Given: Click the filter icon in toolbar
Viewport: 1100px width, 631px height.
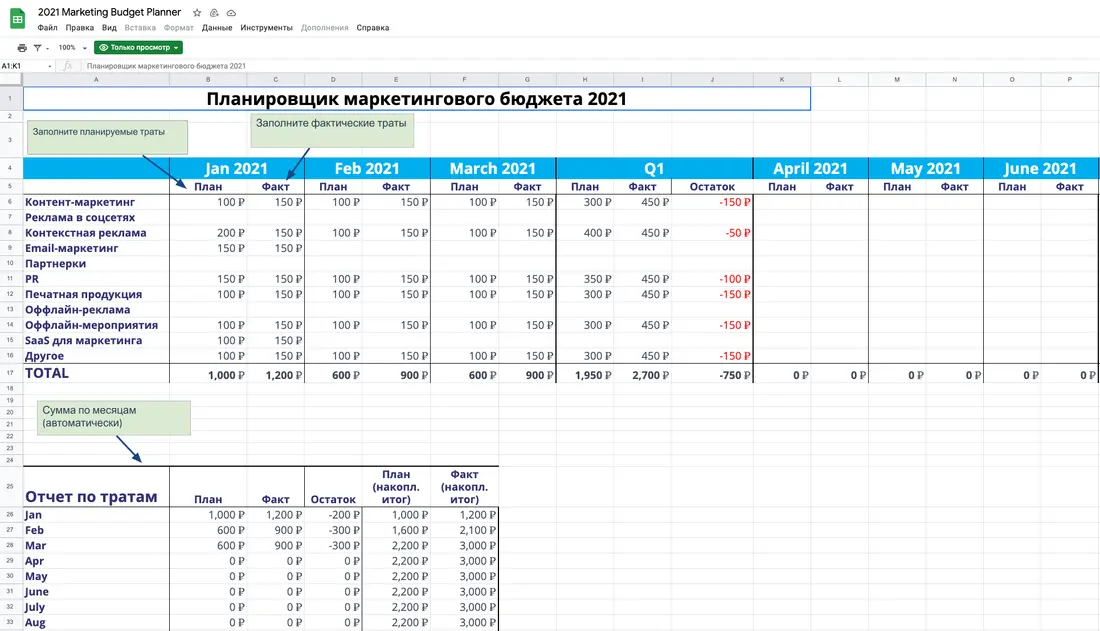Looking at the screenshot, I should point(37,48).
